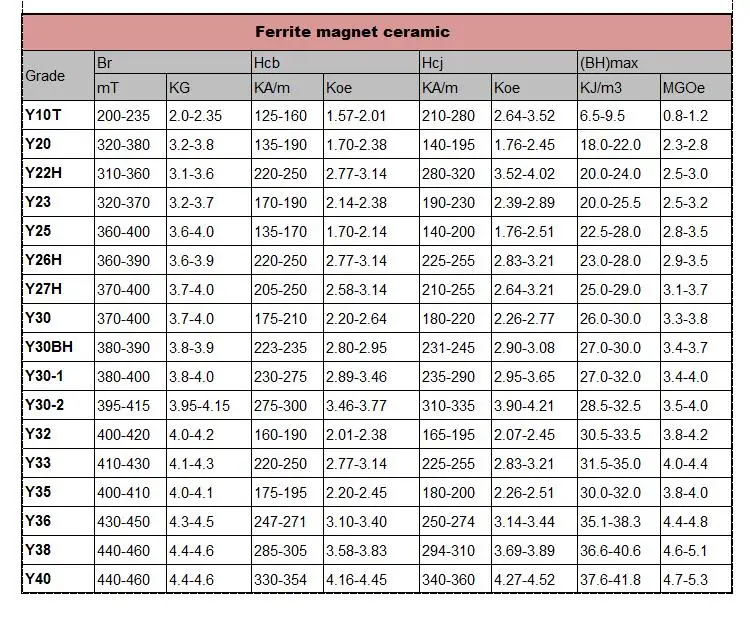Select the Grade column header cell
Viewport: 750px width, 618px height.
pos(45,76)
